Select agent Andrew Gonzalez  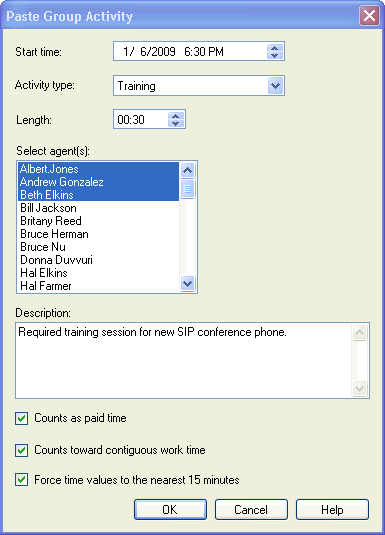pos(98,182)
